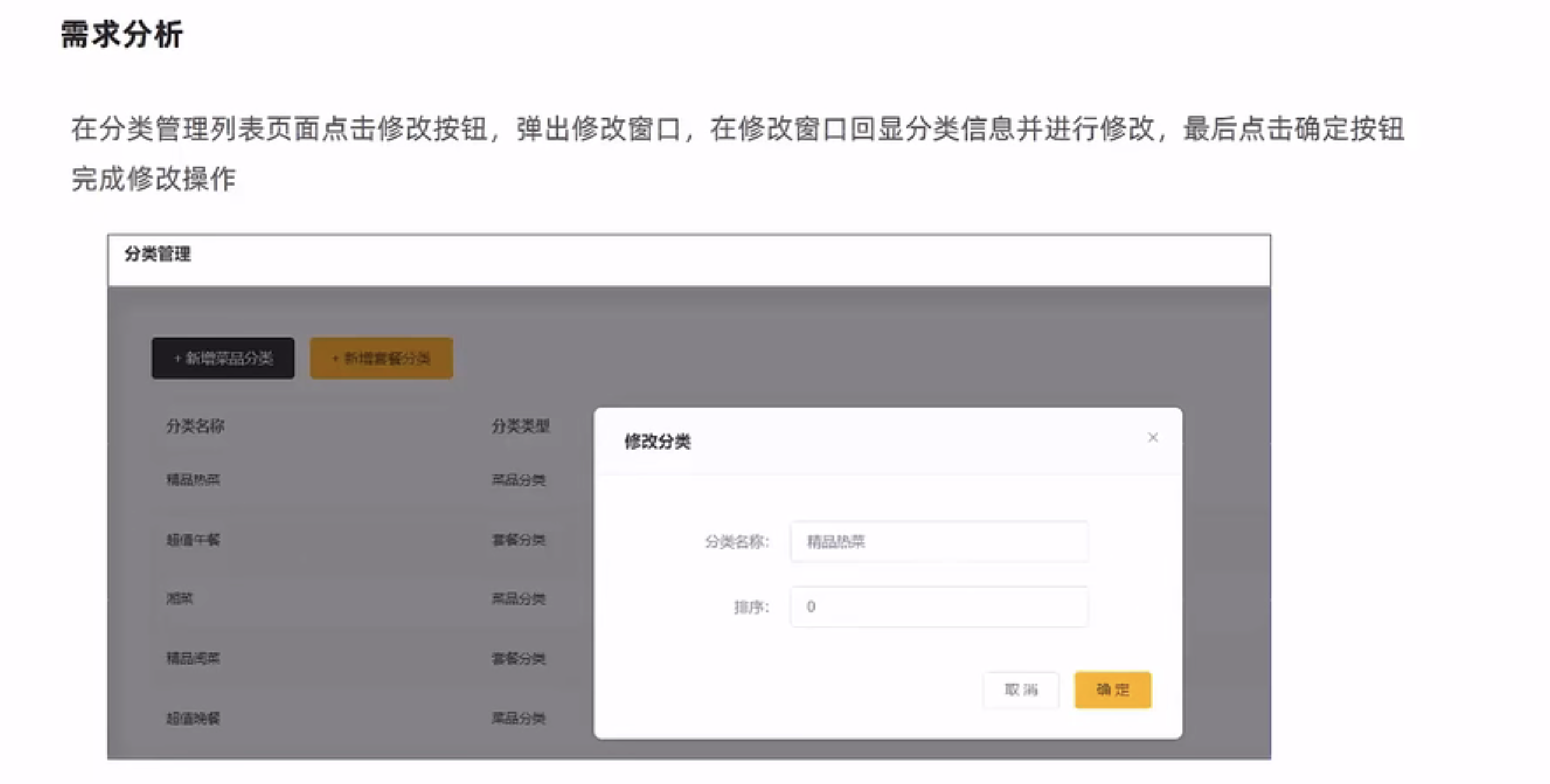Viewport: 1550px width, 784px height.
Task: Click the 需求分析 heading
Action: [122, 34]
